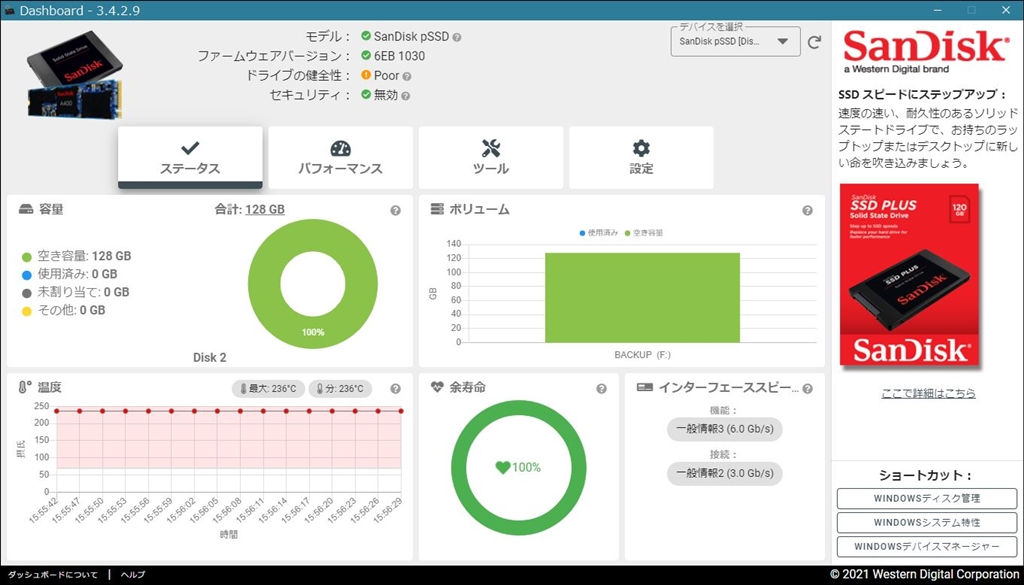
Task: Toggle the 空き容量 legend in volume chart
Action: click(x=644, y=233)
